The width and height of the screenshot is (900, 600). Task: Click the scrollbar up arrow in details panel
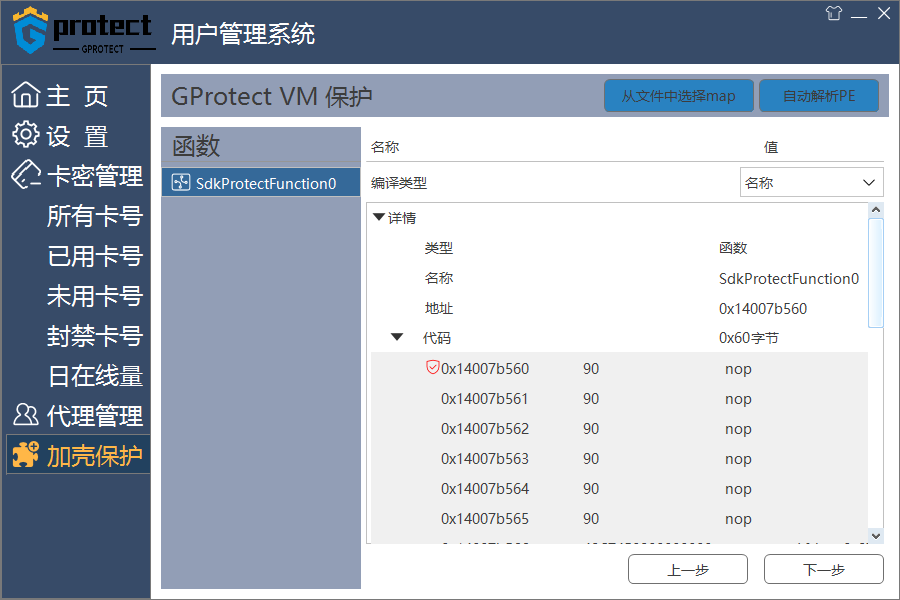pyautogui.click(x=876, y=210)
